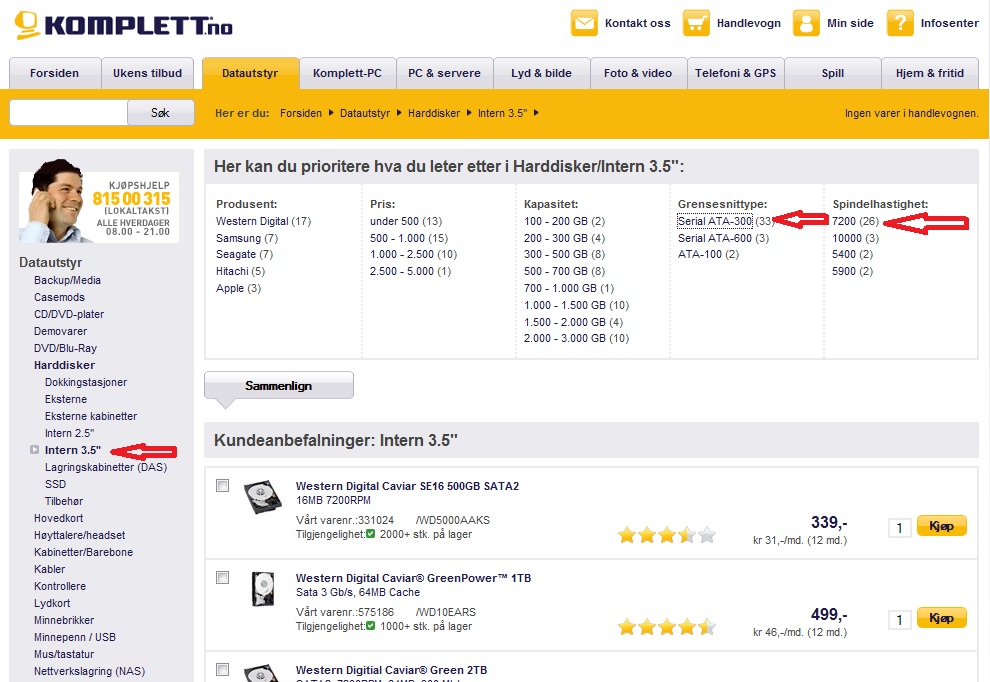Click in the search text field

(x=69, y=113)
